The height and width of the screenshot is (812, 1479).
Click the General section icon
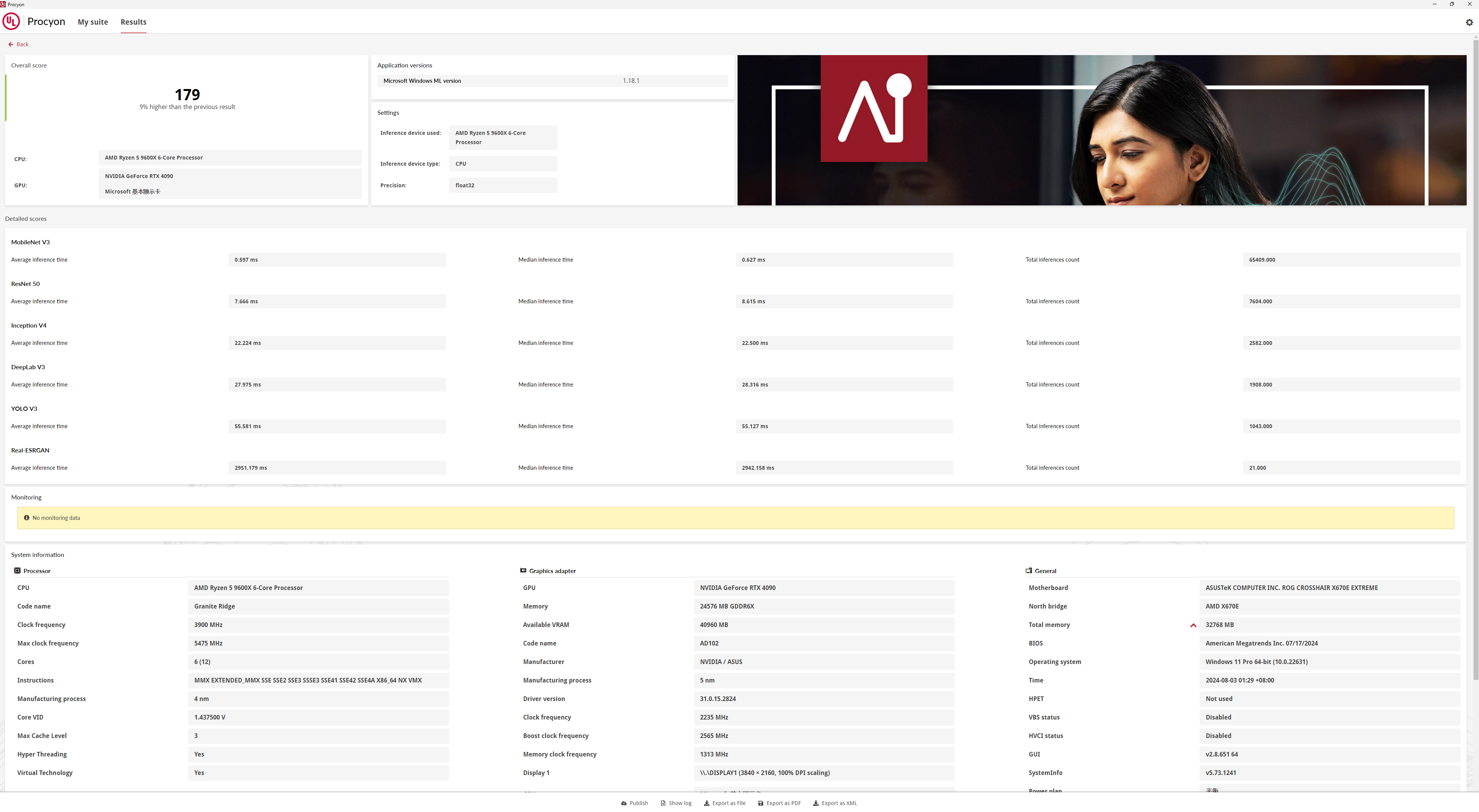click(x=1029, y=570)
